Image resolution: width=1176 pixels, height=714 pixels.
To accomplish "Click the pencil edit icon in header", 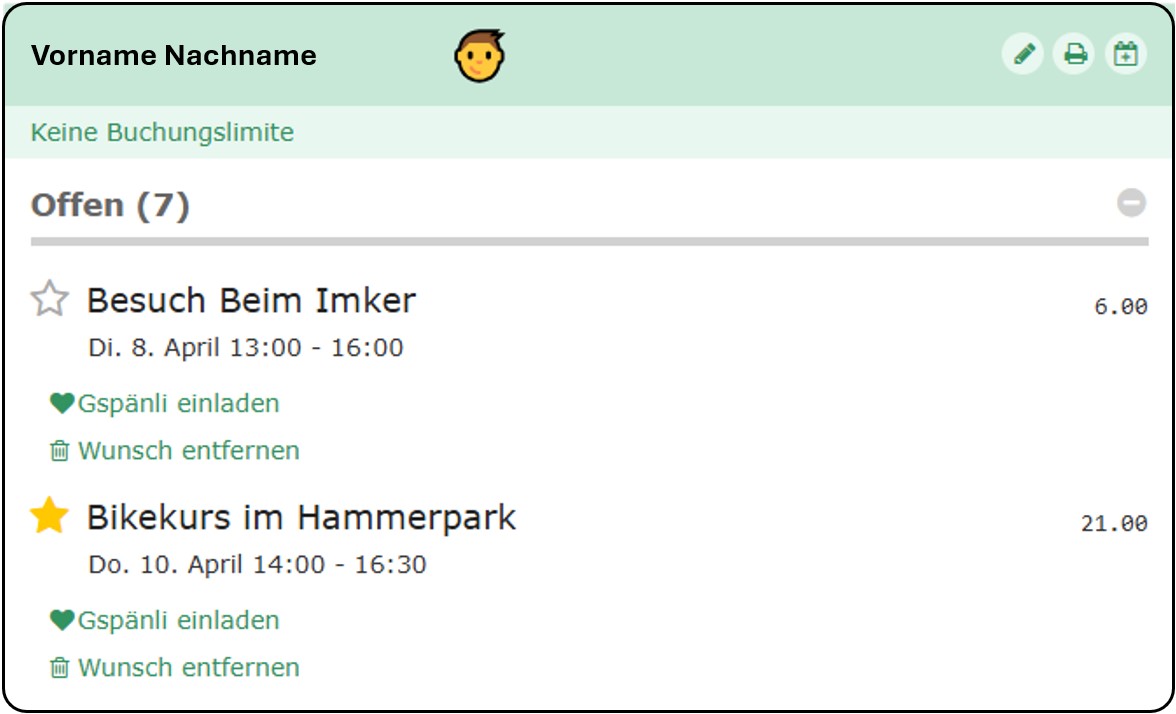I will [x=1023, y=54].
